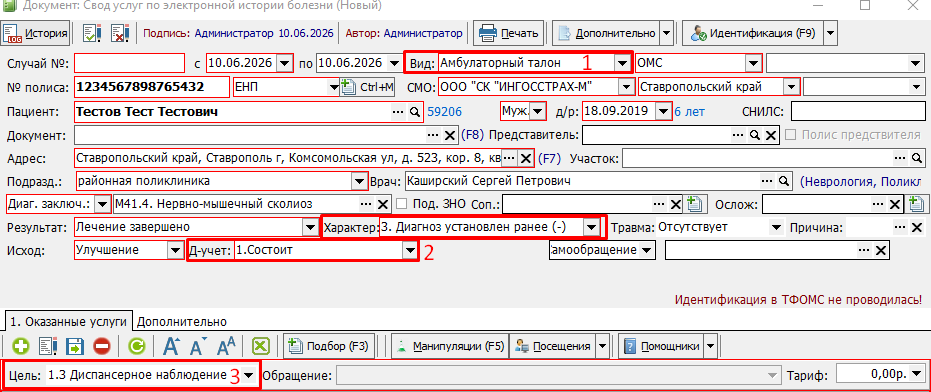Click the magnifier icon in Участок field
The width and height of the screenshot is (931, 392).
click(x=917, y=159)
